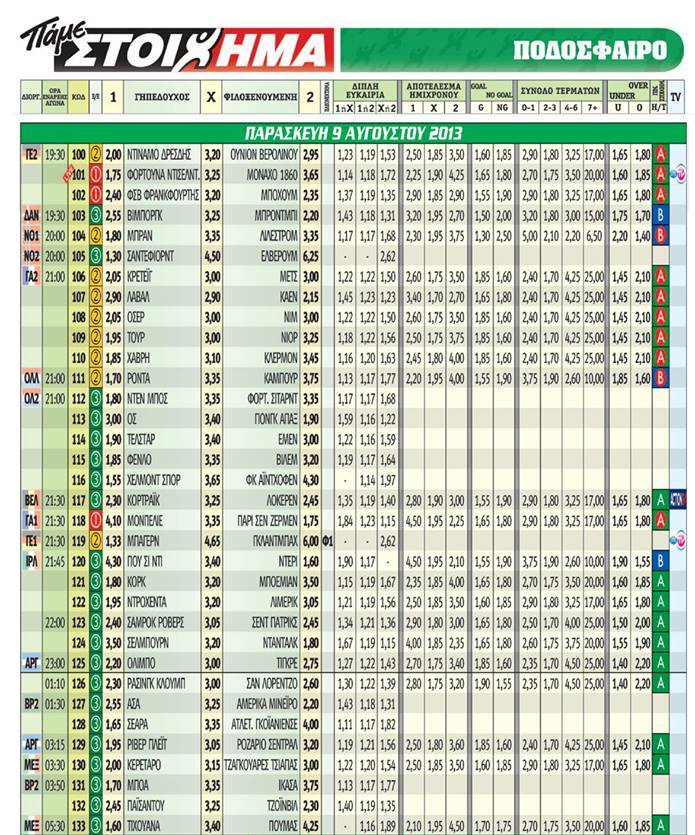Click the ΣΥΝΟΛΟ ΤΕΡΜΑΤΩΝ column header
Screen dimensions: 695x835
(x=560, y=91)
